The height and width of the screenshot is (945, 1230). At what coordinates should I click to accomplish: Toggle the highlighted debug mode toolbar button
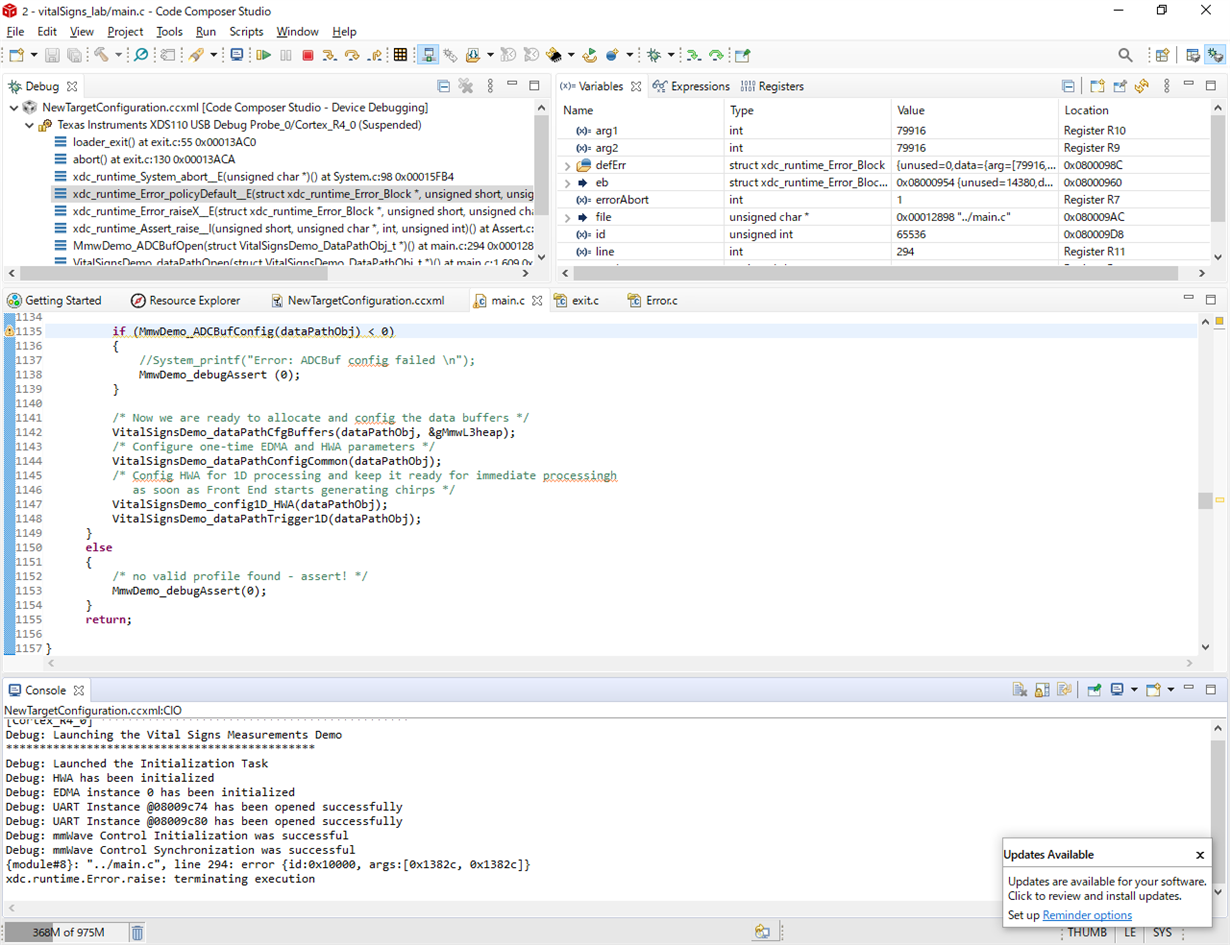click(427, 55)
